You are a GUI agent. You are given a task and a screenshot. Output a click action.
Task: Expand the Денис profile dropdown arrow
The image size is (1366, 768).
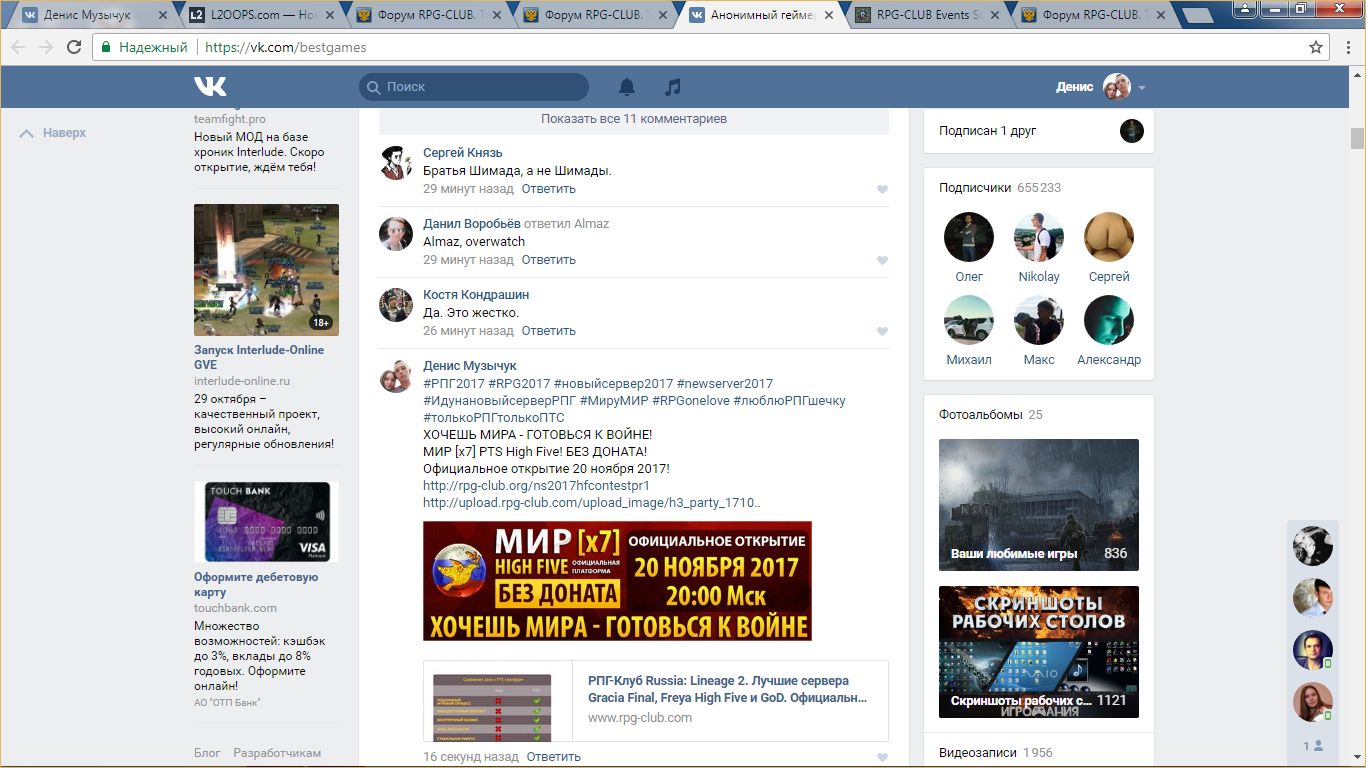(x=1142, y=88)
